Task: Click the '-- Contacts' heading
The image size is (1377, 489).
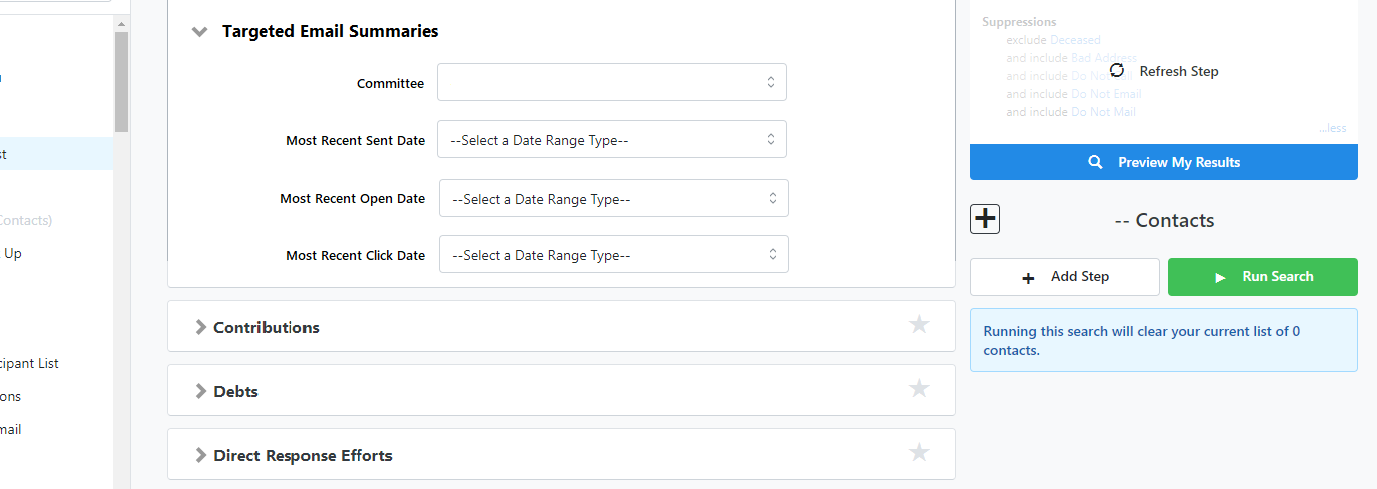Action: point(1164,220)
